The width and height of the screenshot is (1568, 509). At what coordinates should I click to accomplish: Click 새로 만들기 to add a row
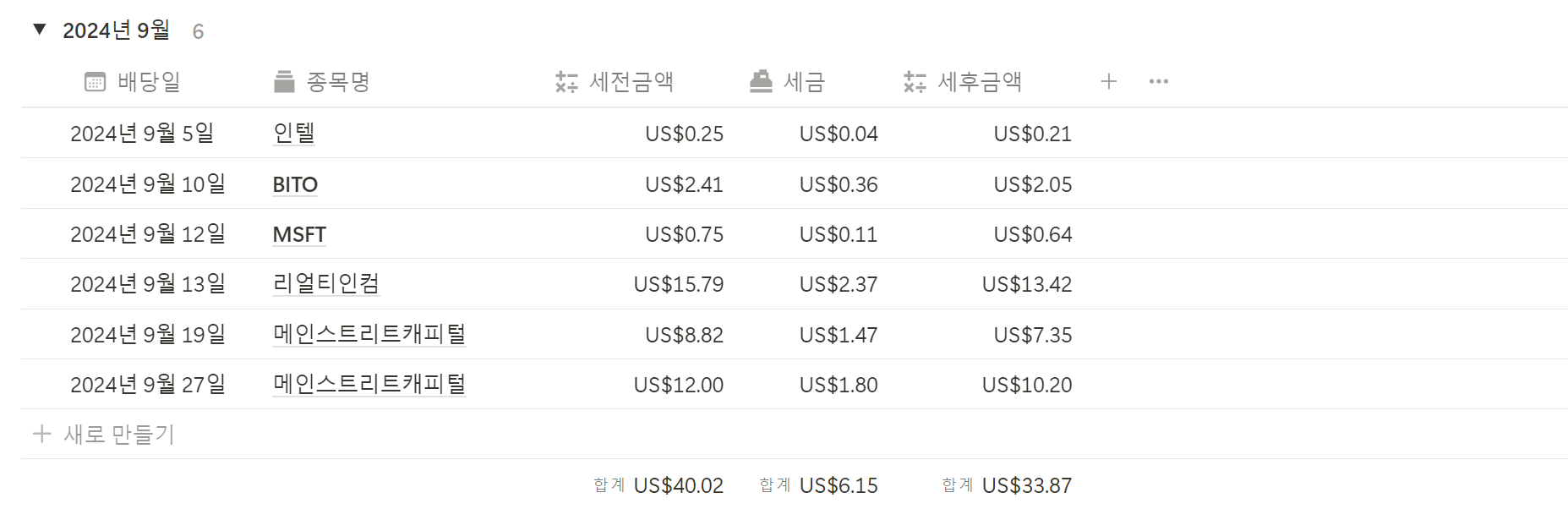pyautogui.click(x=119, y=434)
